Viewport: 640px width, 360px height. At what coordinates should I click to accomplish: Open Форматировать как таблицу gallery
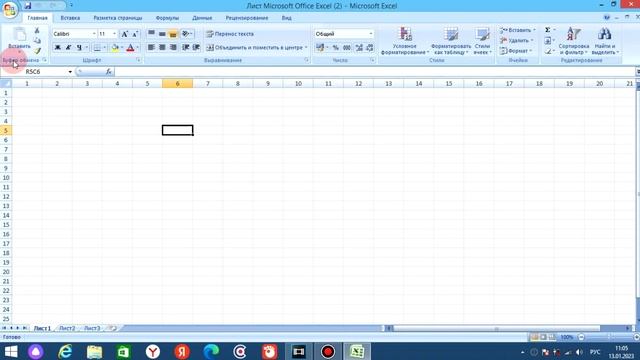pyautogui.click(x=451, y=41)
